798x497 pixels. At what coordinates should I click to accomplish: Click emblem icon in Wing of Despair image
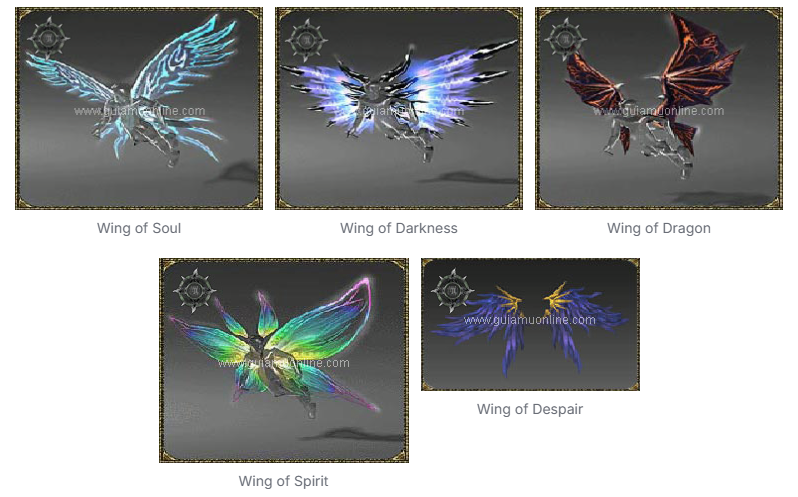(x=452, y=291)
